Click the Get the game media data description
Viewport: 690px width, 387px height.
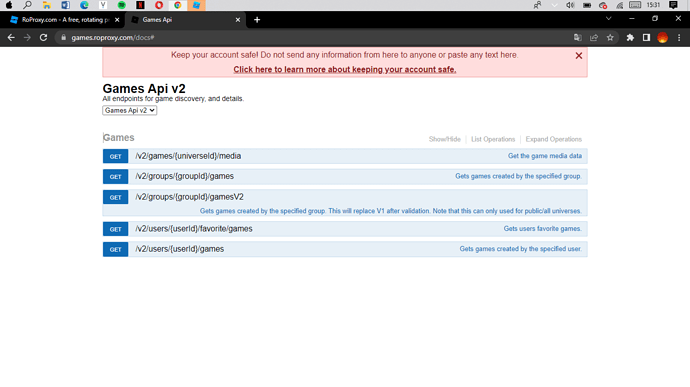(545, 156)
